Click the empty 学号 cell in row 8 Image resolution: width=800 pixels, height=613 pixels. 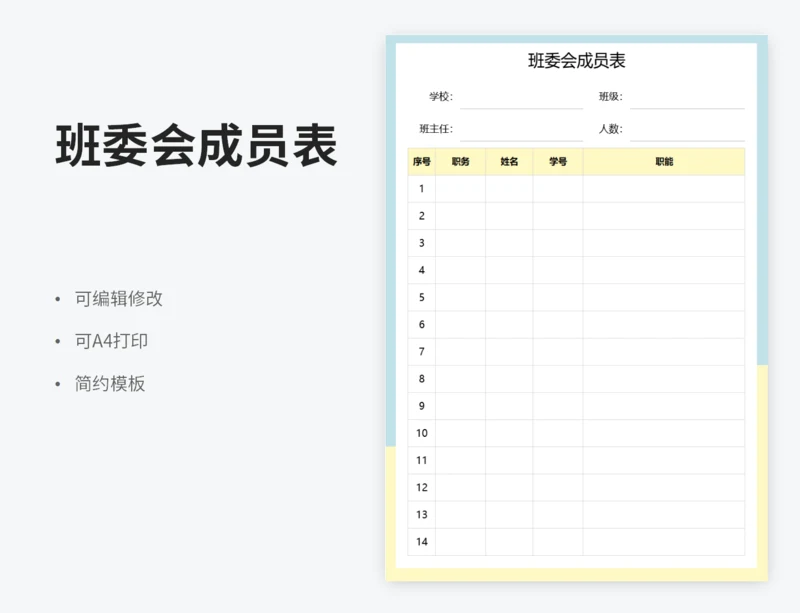(x=558, y=379)
